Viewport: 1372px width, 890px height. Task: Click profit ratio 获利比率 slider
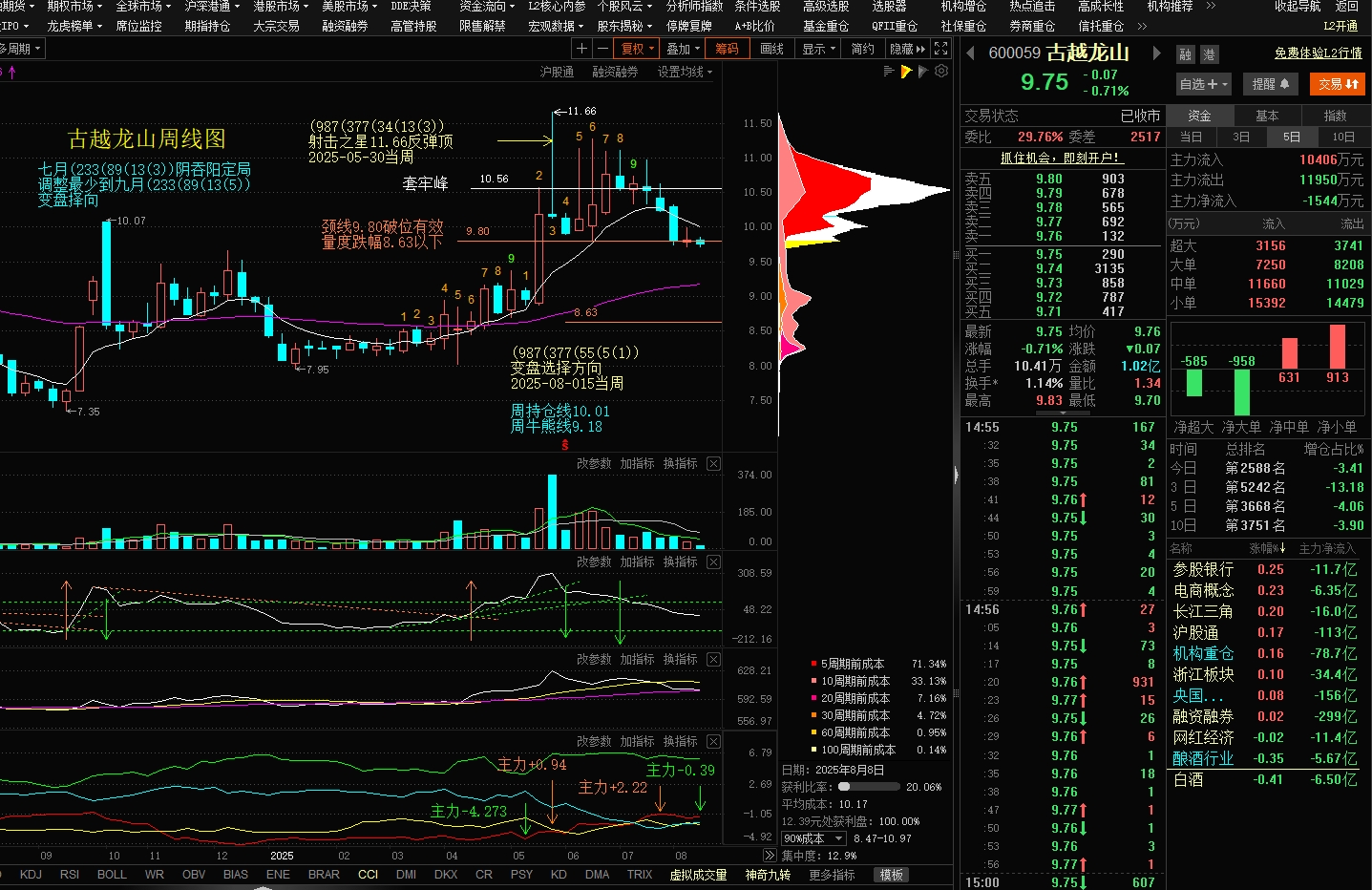(869, 787)
